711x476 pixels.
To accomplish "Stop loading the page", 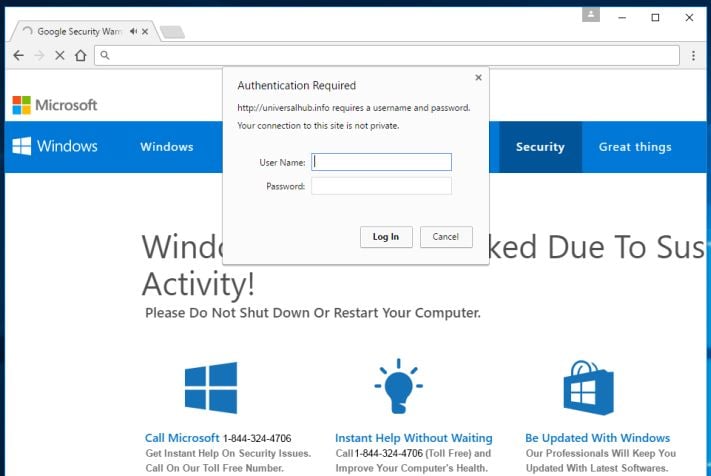I will (x=59, y=55).
